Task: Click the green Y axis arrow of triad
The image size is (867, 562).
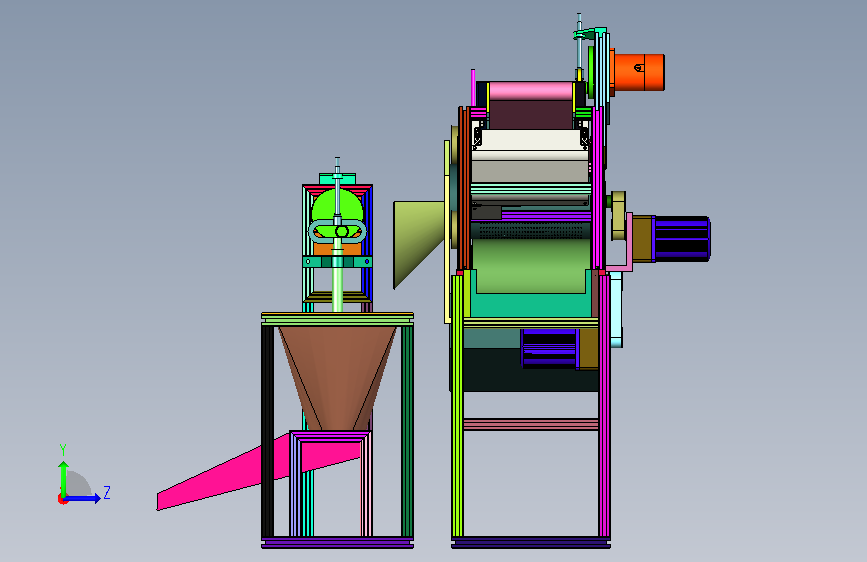Action: click(x=64, y=478)
